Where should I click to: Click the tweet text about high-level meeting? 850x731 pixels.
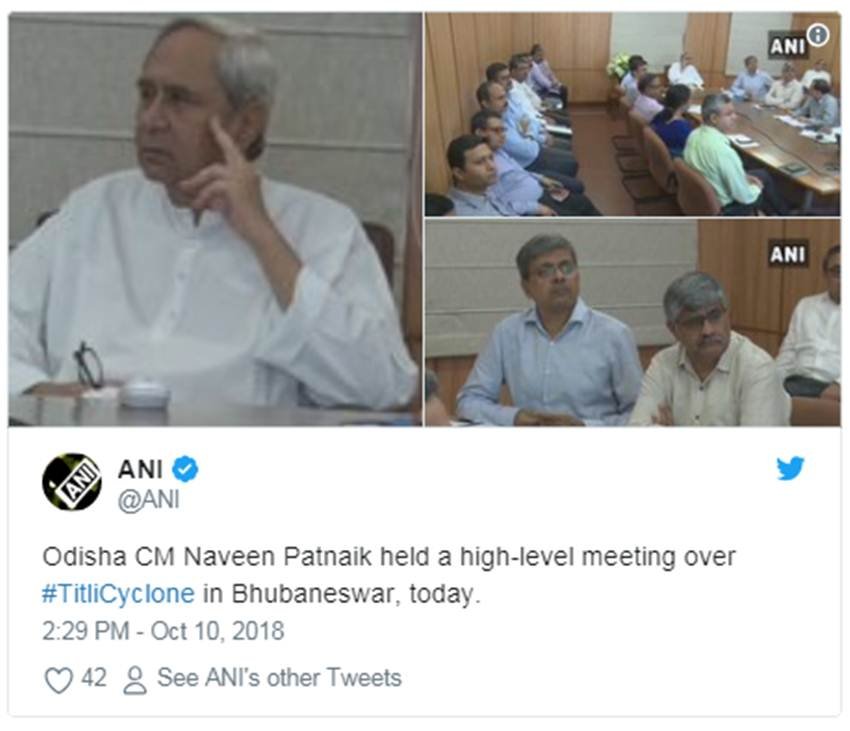tap(389, 575)
